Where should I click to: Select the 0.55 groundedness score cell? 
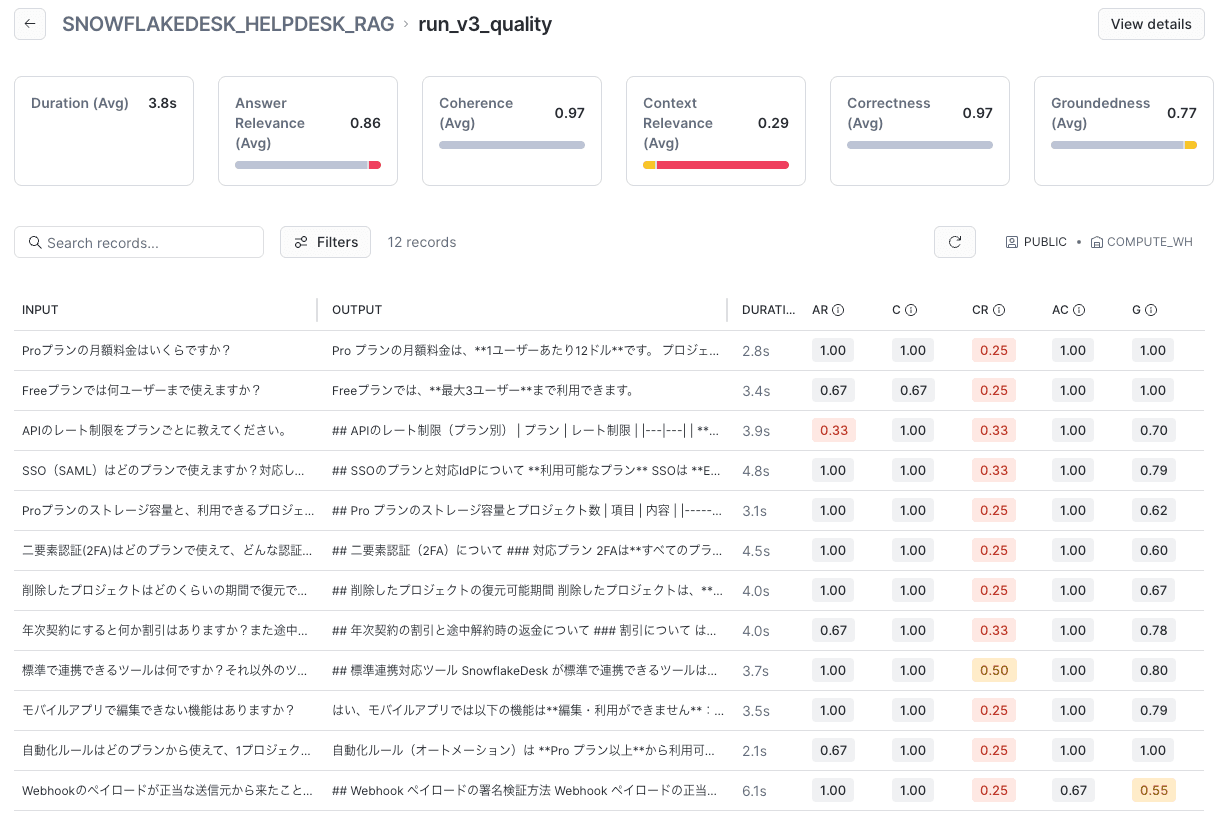(1153, 790)
